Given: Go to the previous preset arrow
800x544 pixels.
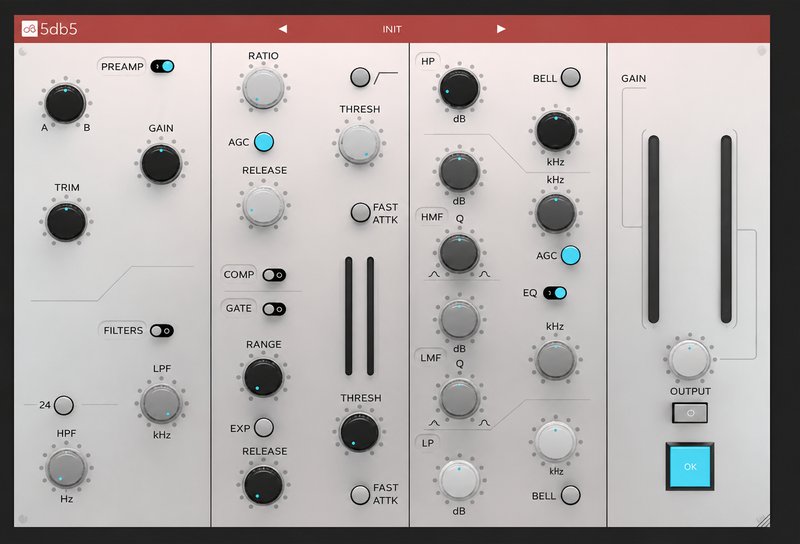Looking at the screenshot, I should pyautogui.click(x=283, y=29).
